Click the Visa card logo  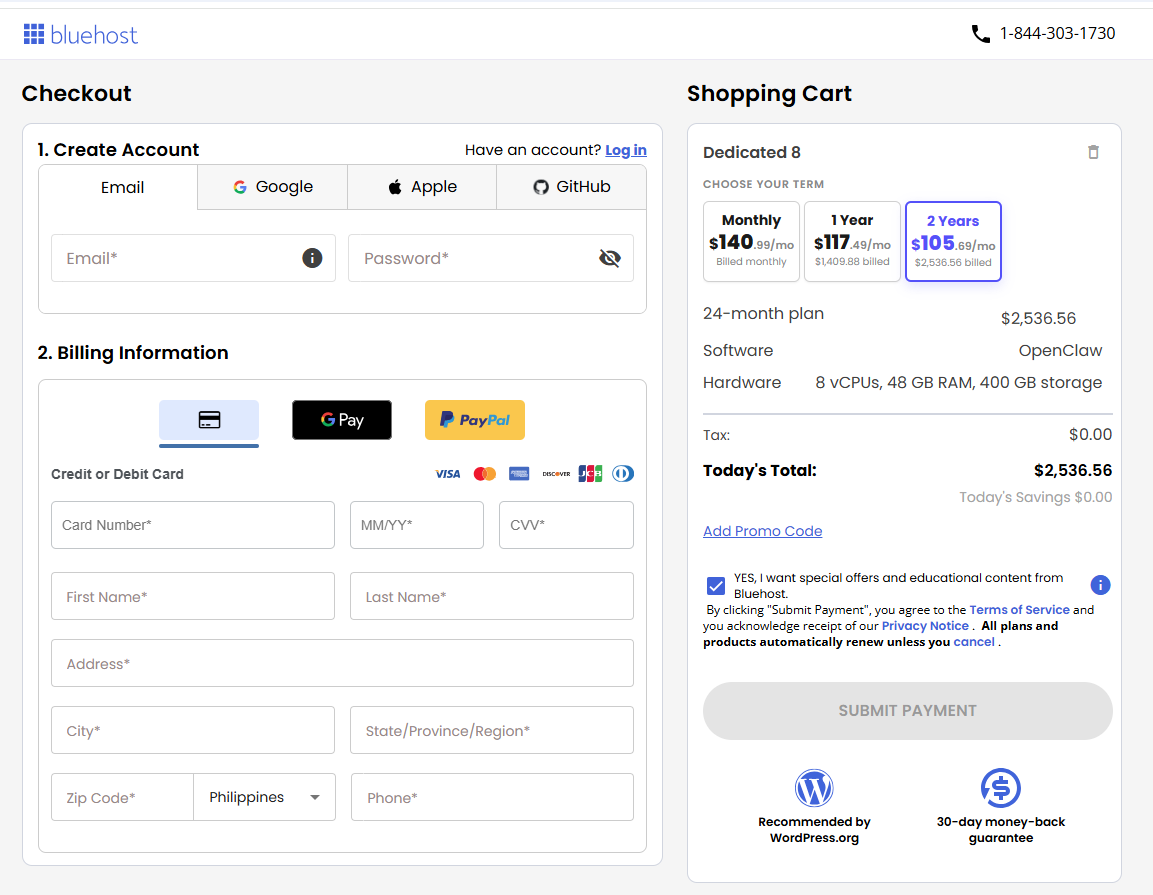448,474
